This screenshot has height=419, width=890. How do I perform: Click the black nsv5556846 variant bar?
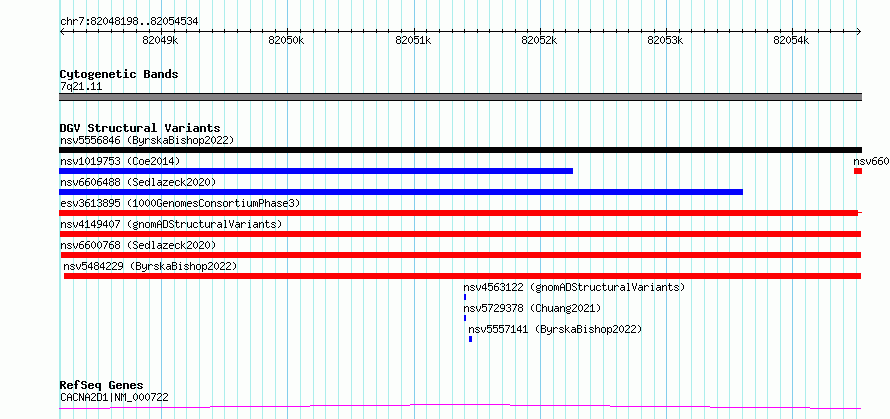(460, 150)
